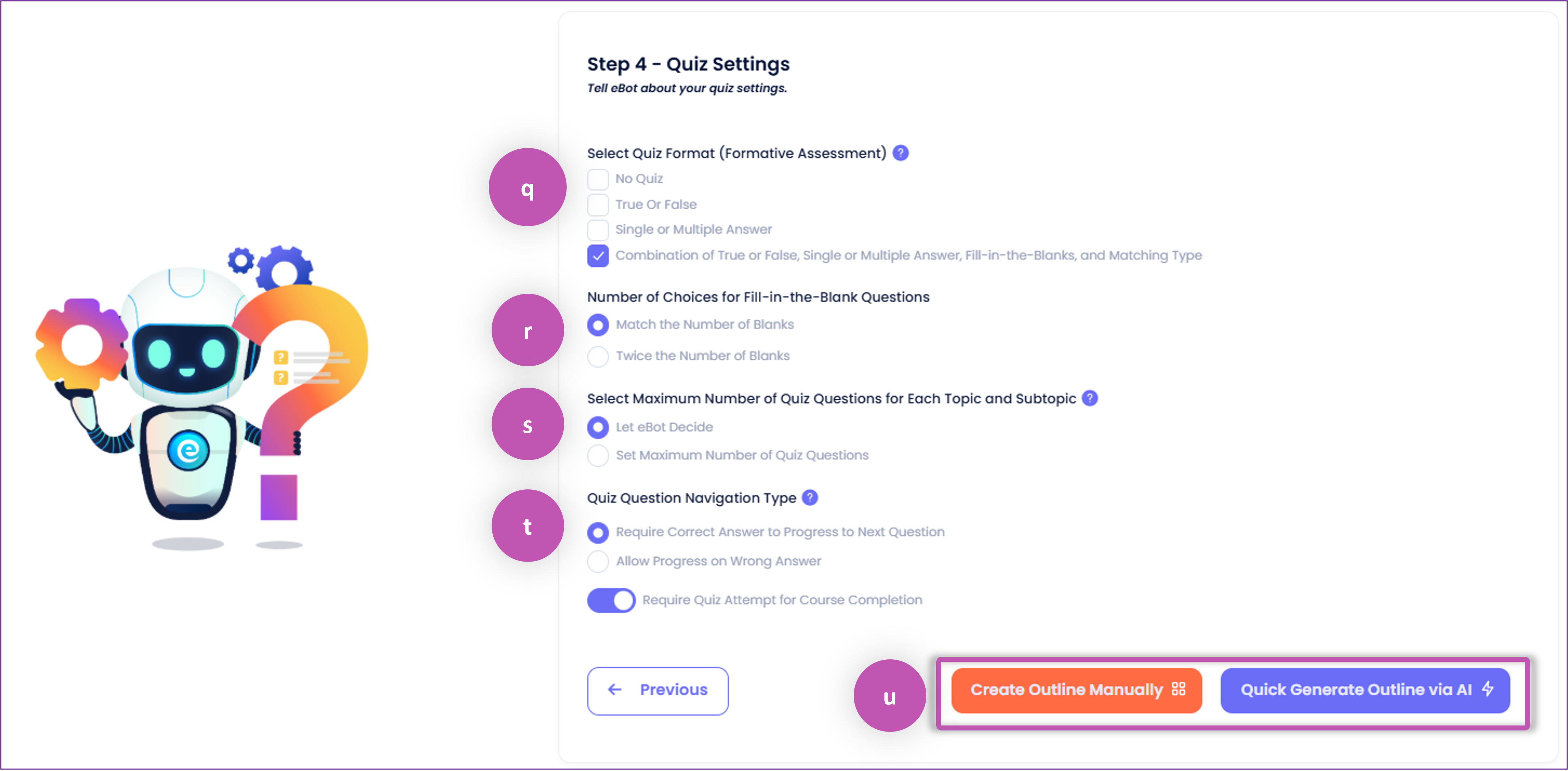Check the No Quiz checkbox

tap(598, 180)
